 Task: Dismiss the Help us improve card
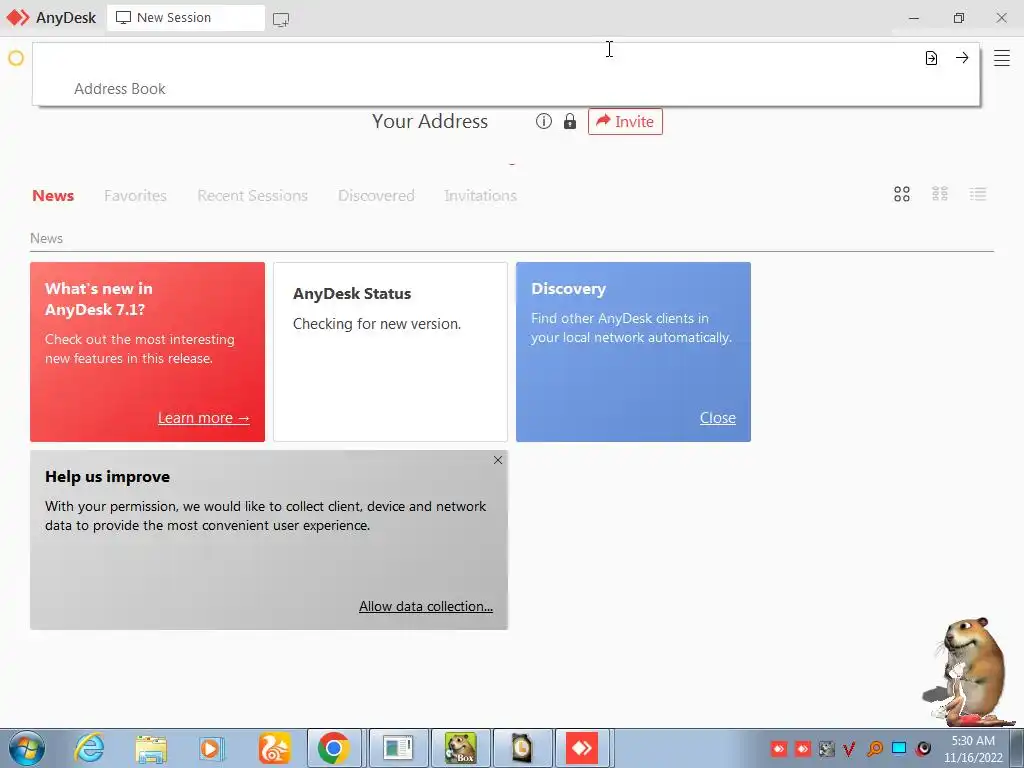pyautogui.click(x=498, y=460)
